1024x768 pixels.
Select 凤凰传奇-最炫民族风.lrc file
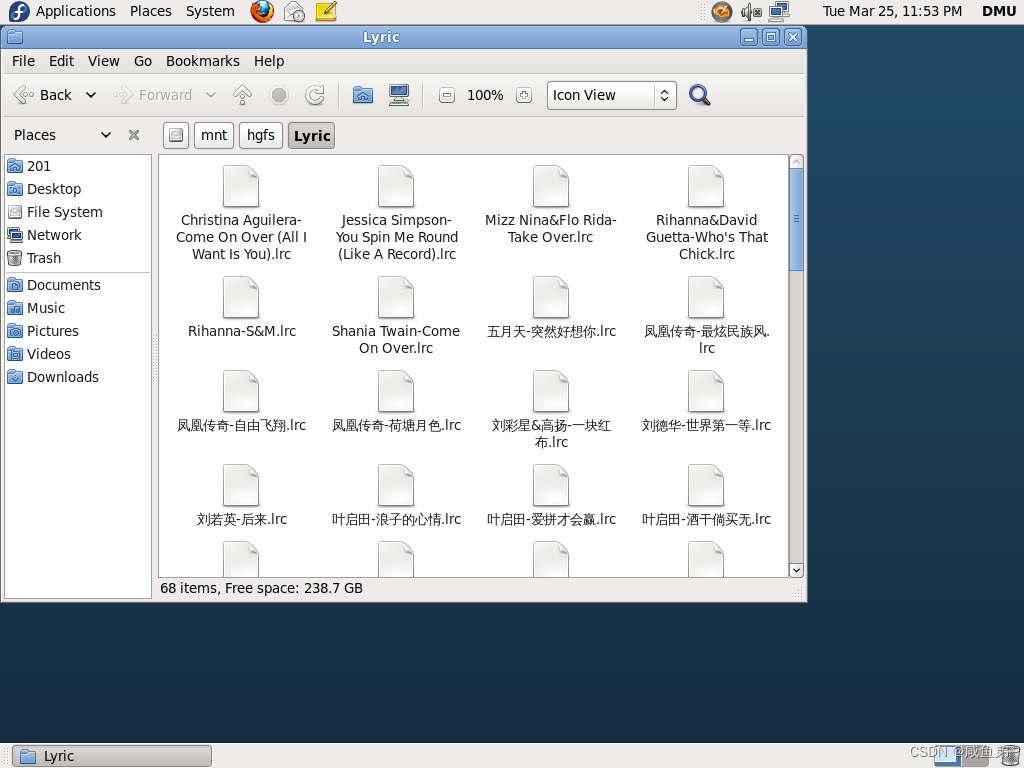(706, 298)
